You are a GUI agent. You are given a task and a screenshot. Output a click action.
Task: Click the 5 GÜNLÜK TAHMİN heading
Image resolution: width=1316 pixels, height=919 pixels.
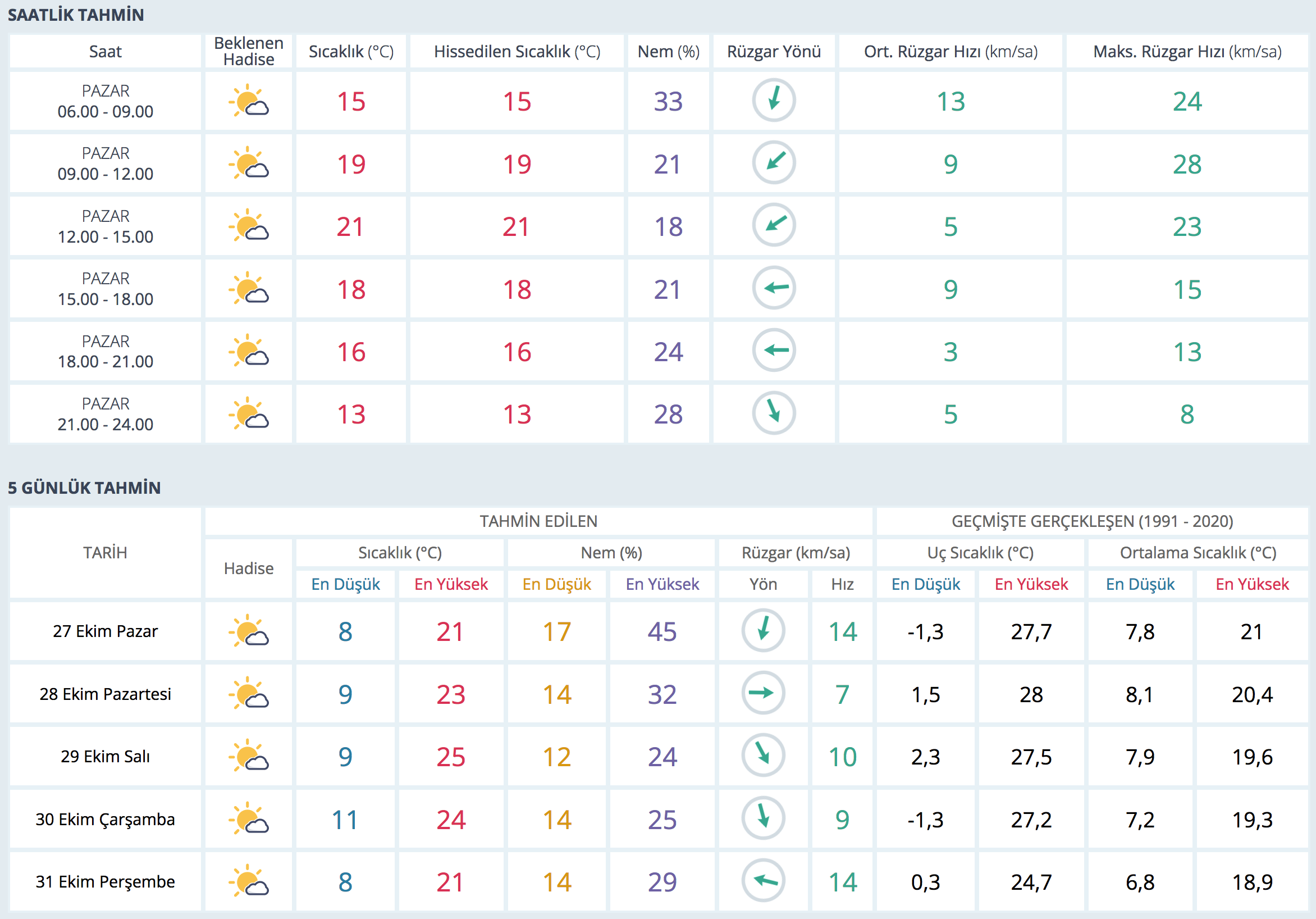coord(84,488)
